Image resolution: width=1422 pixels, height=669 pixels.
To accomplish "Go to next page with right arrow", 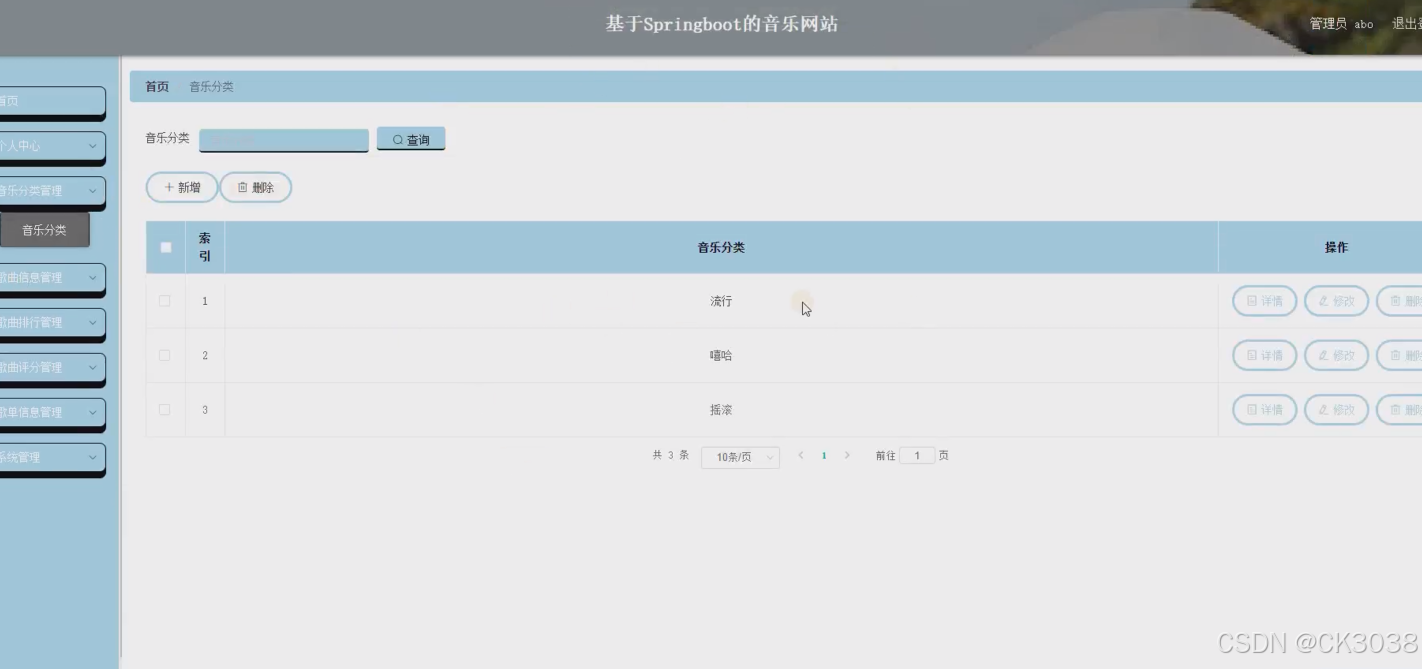I will pyautogui.click(x=847, y=456).
